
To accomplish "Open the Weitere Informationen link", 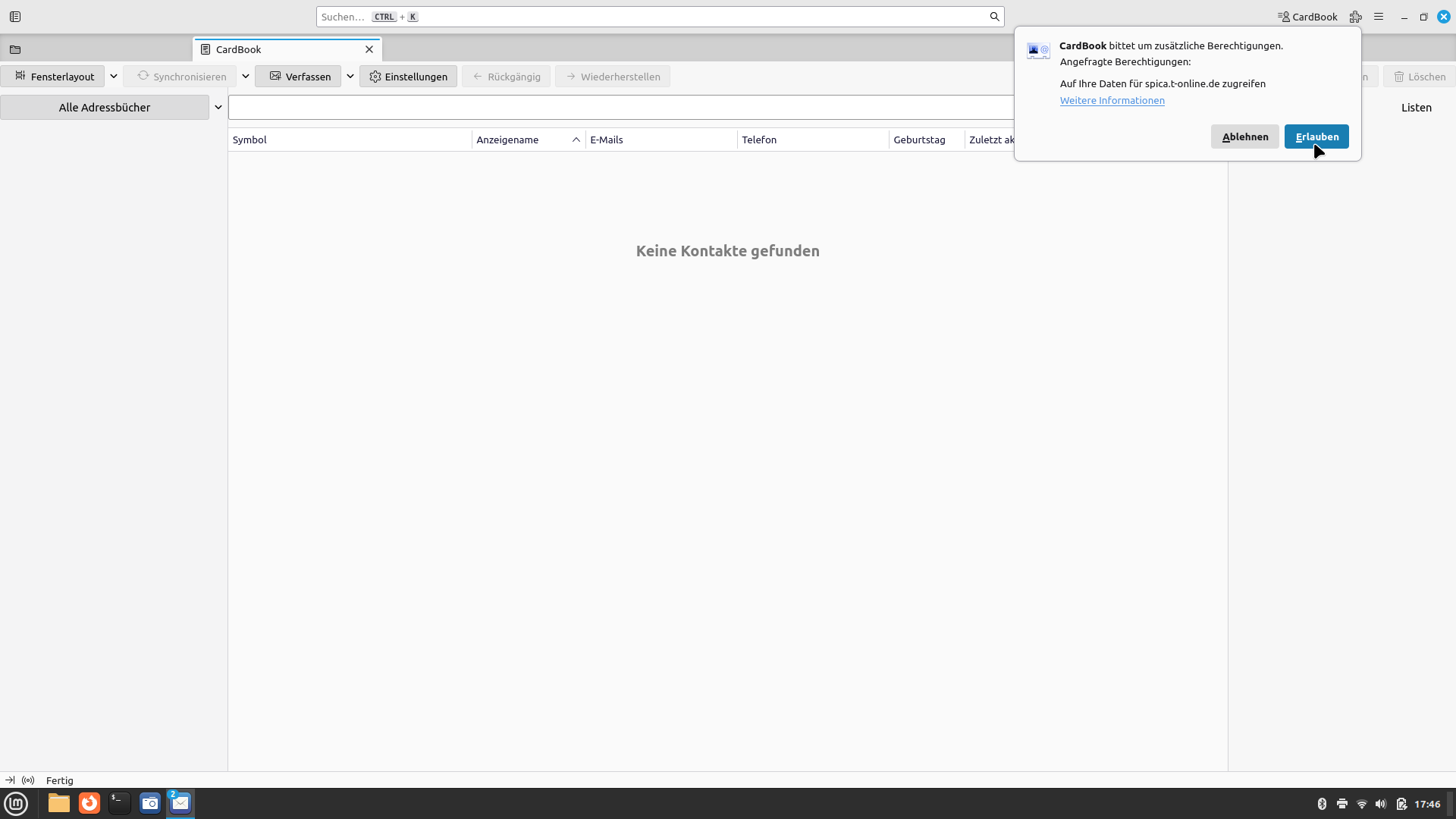I will click(x=1112, y=100).
